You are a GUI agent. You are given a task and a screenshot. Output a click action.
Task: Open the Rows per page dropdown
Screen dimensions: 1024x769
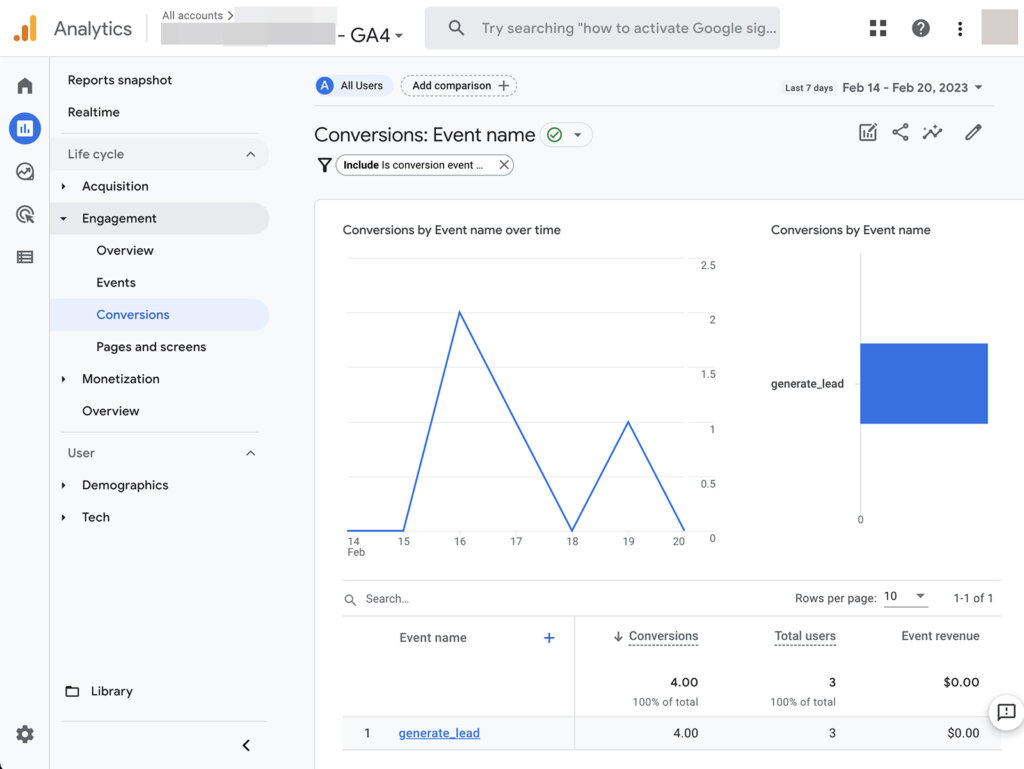(x=906, y=596)
